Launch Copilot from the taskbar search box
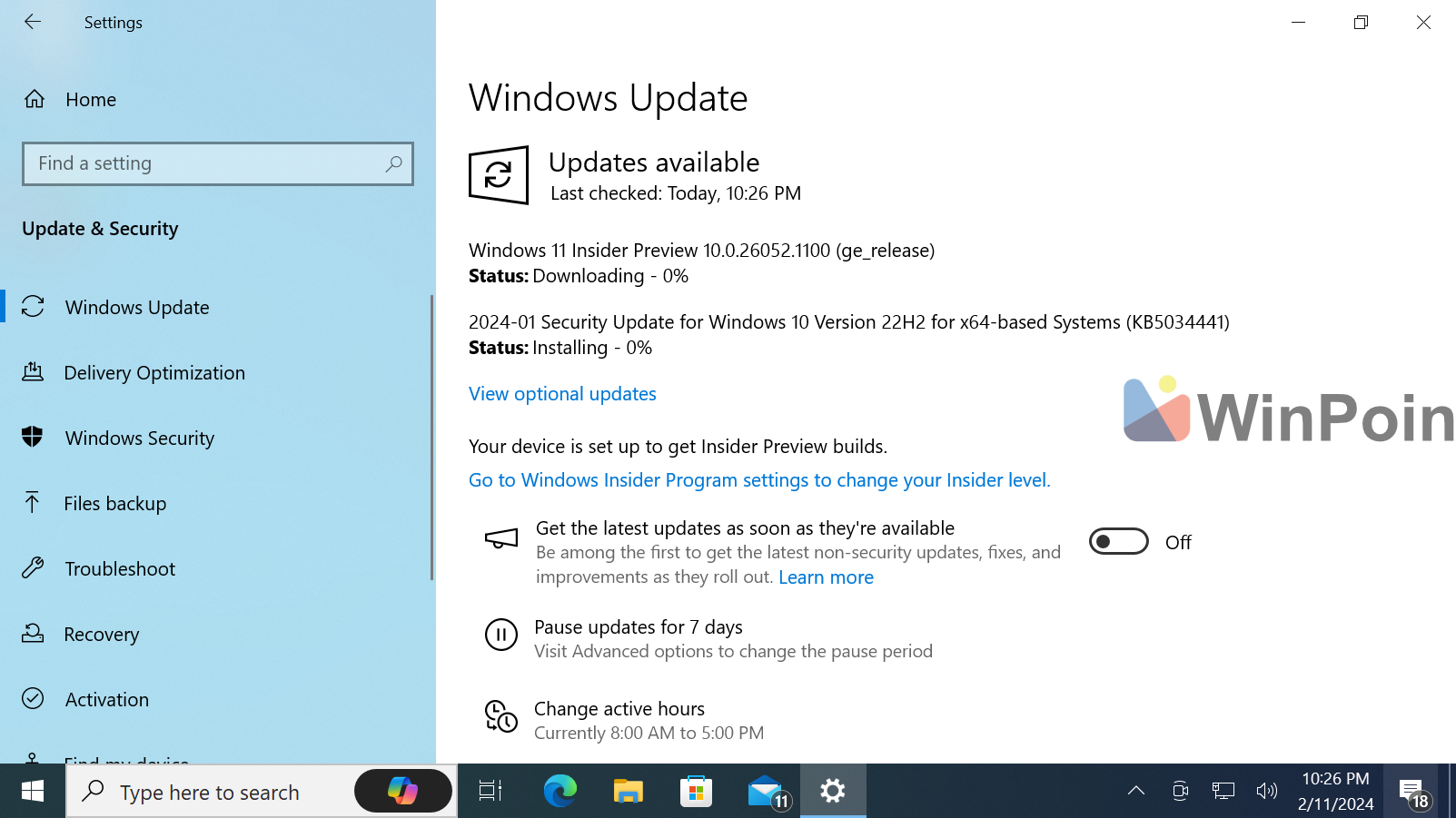This screenshot has height=818, width=1456. pyautogui.click(x=402, y=791)
